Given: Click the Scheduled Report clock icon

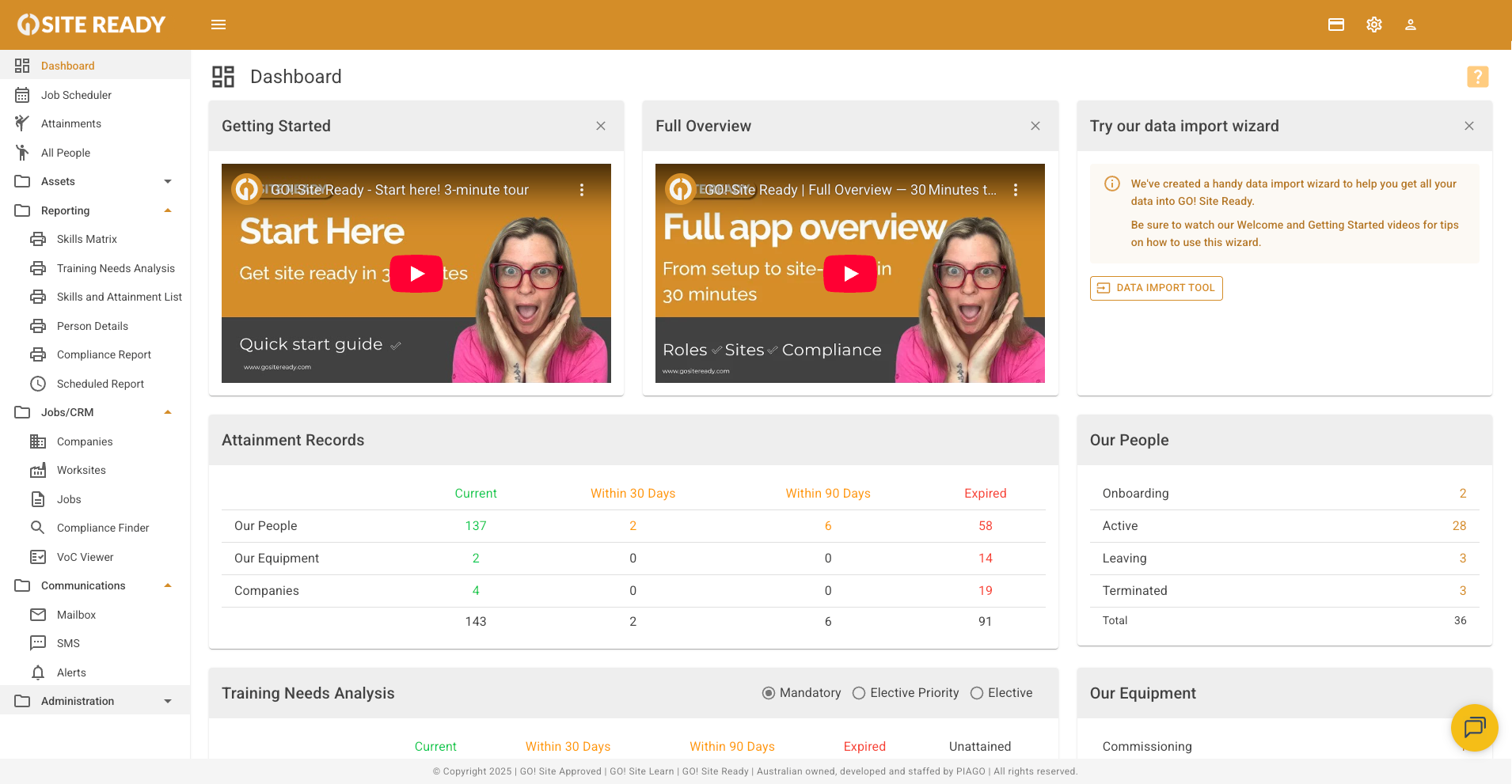Looking at the screenshot, I should [38, 384].
